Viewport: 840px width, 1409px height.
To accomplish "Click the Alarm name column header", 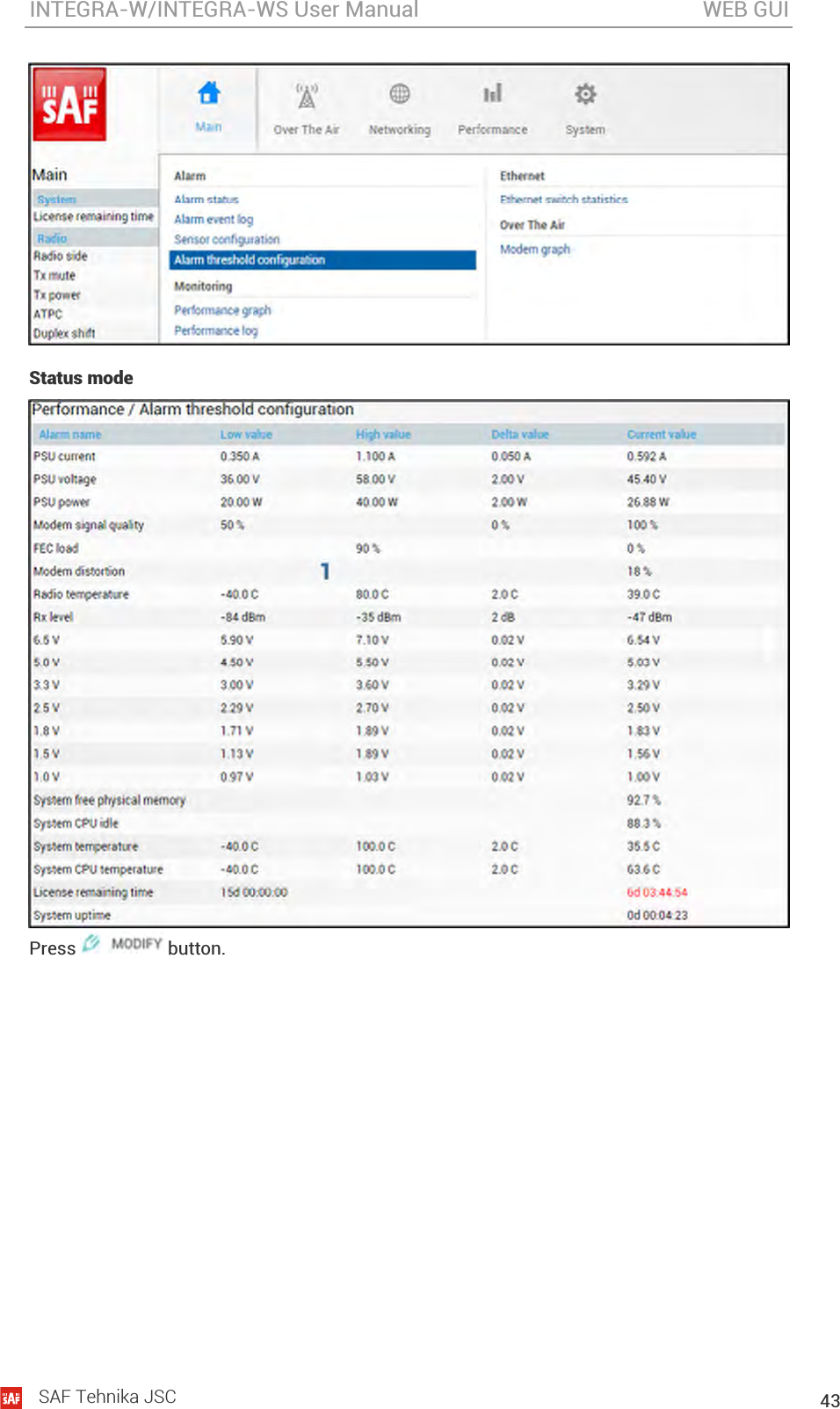I will (x=70, y=435).
